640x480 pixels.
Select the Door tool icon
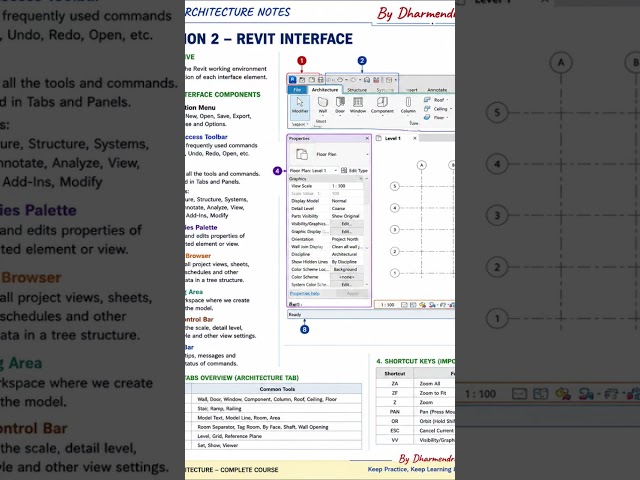[x=340, y=102]
